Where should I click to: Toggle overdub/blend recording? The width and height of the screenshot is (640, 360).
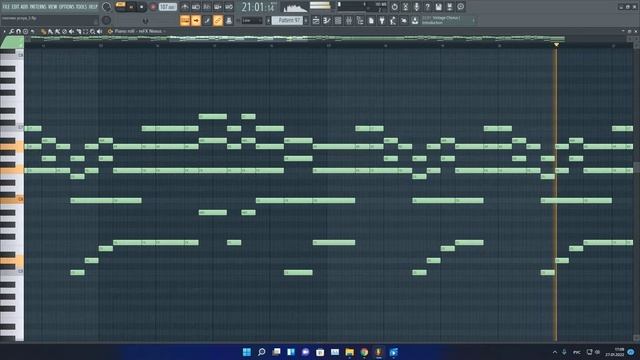coord(218,7)
